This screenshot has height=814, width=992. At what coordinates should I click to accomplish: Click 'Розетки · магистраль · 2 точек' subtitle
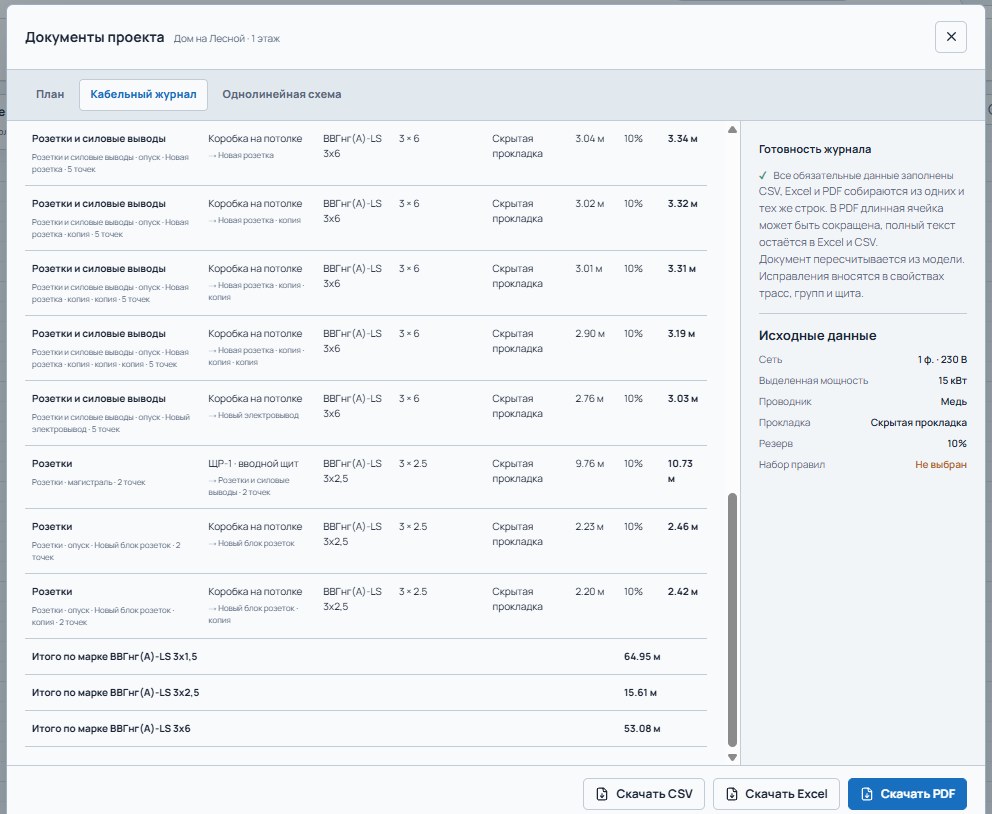[x=89, y=482]
